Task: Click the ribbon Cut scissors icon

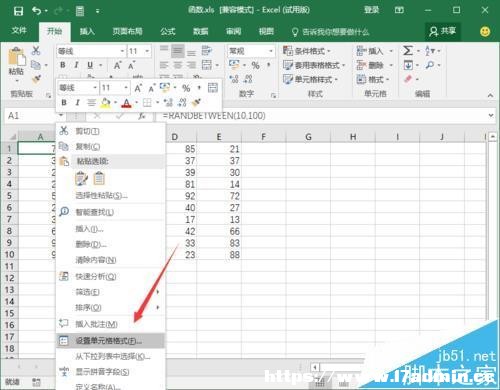Action: [36, 50]
